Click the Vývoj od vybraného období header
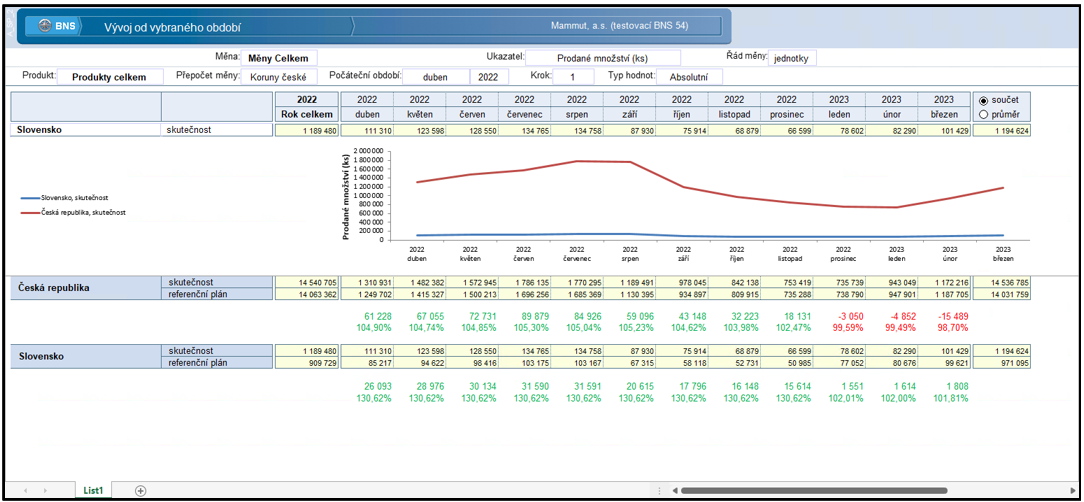1084x502 pixels. click(x=172, y=28)
